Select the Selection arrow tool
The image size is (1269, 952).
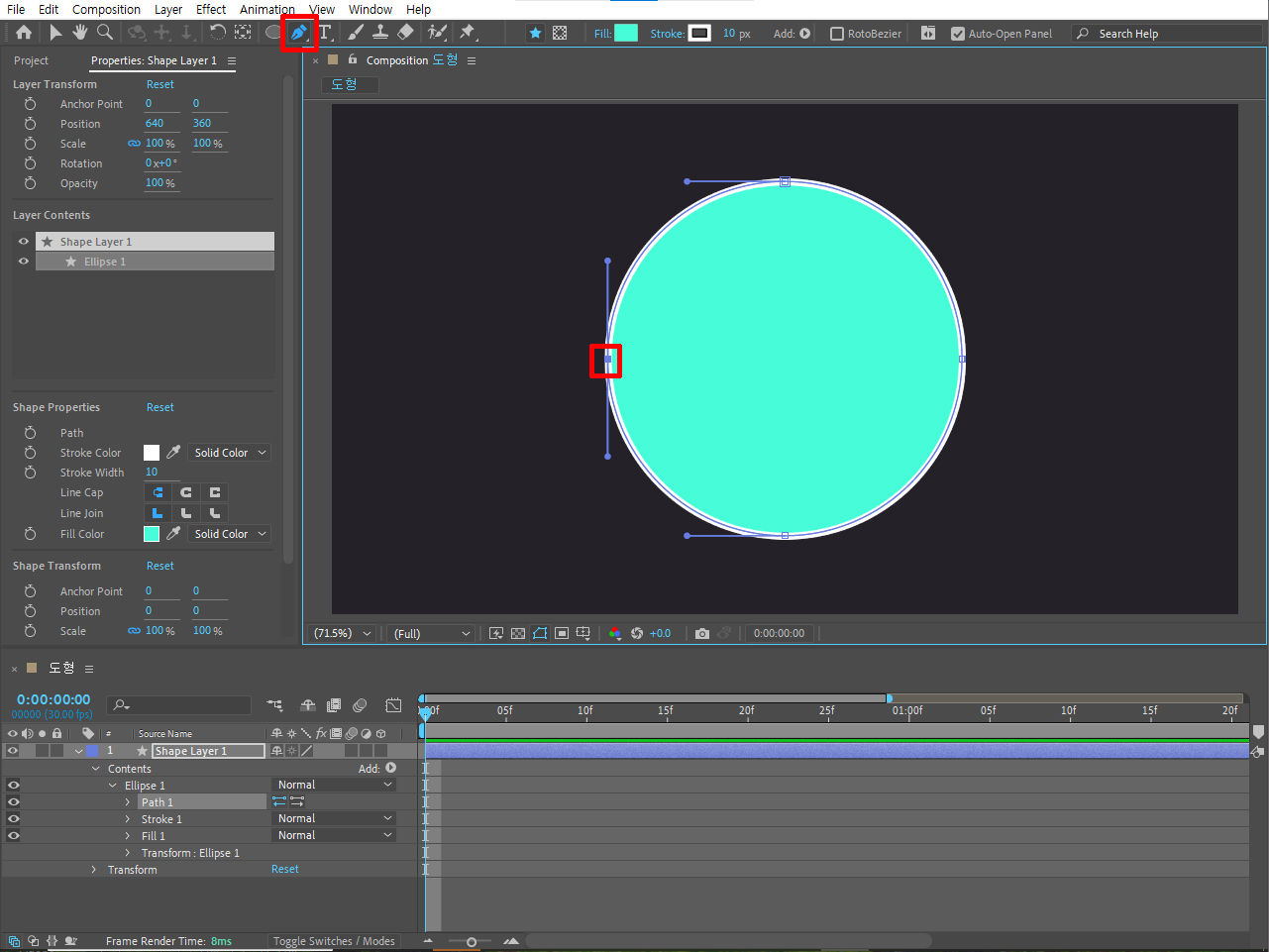pyautogui.click(x=55, y=33)
